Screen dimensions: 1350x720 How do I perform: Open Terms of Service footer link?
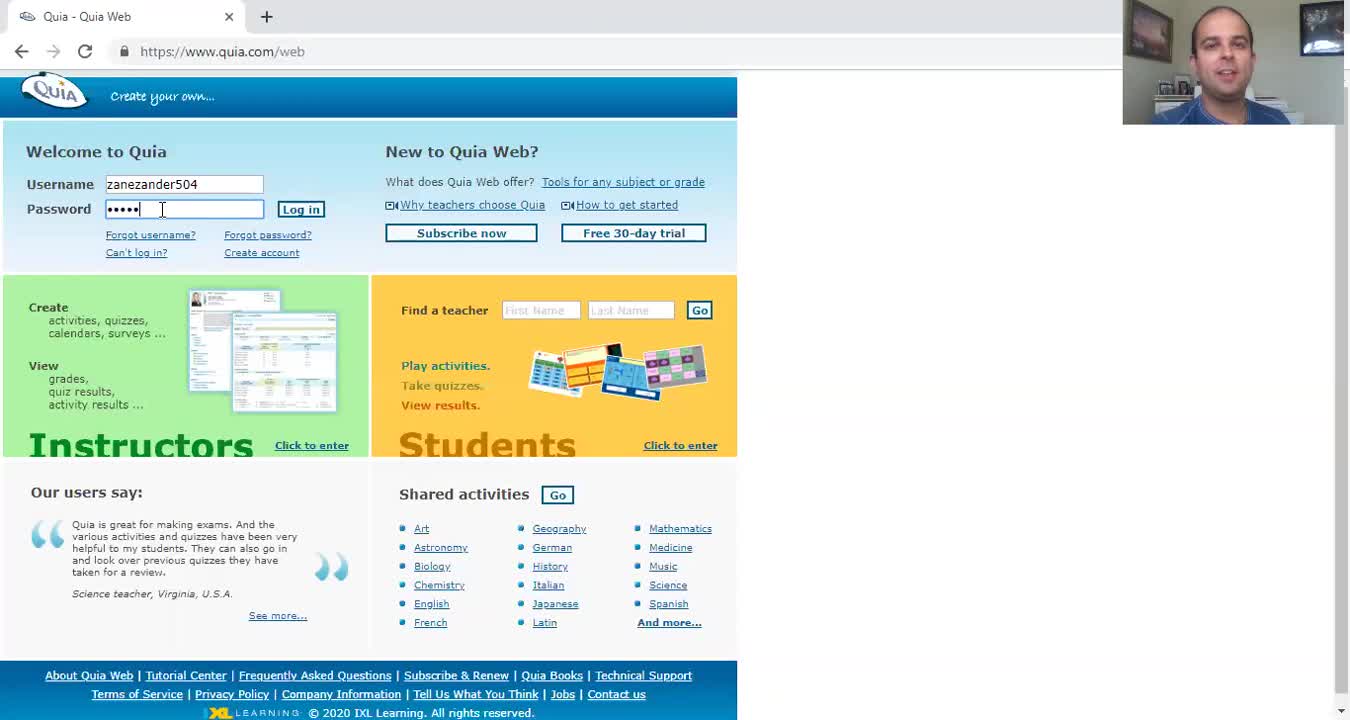pyautogui.click(x=137, y=695)
